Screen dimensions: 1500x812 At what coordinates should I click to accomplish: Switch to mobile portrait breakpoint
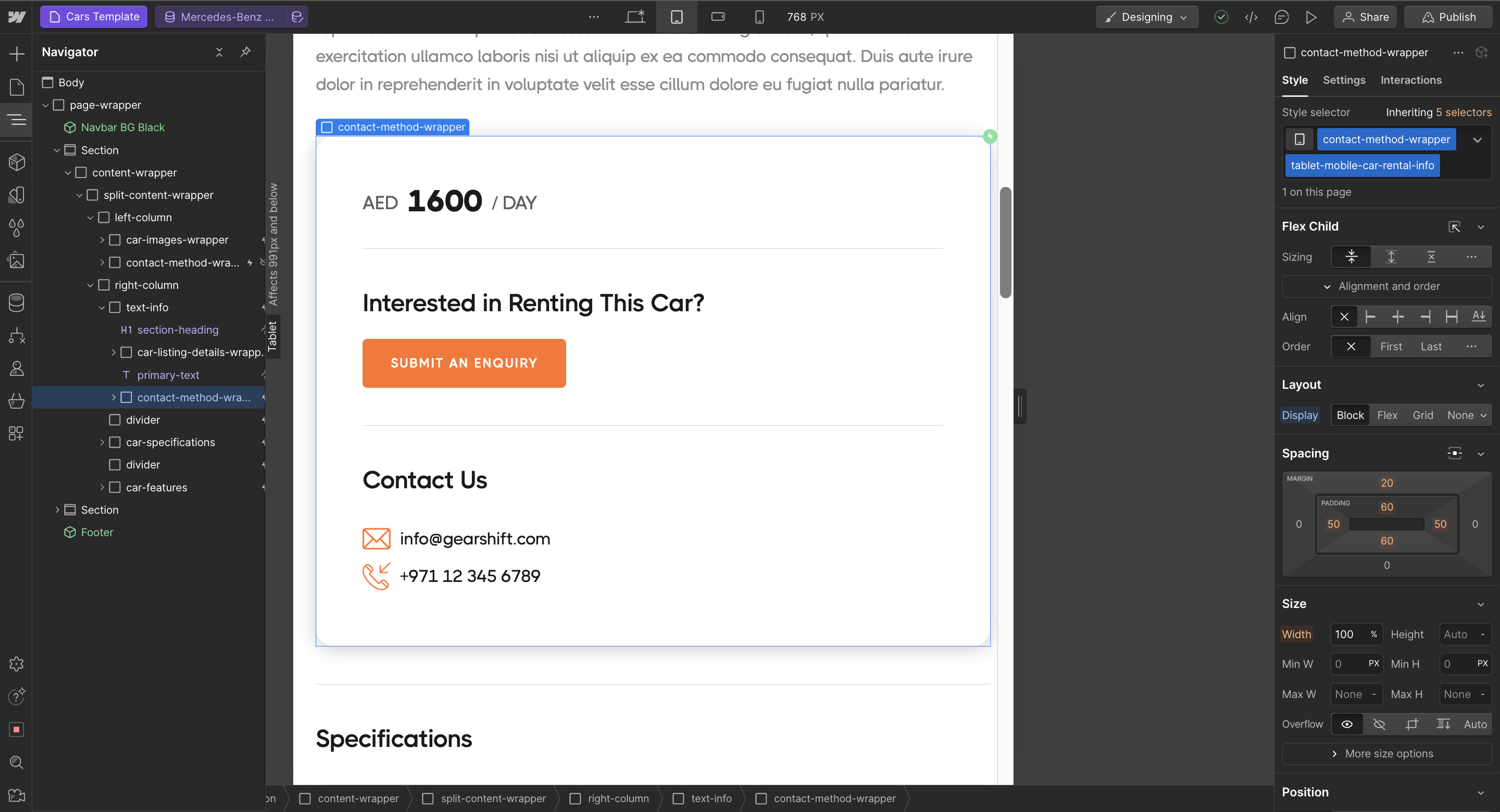pos(759,17)
